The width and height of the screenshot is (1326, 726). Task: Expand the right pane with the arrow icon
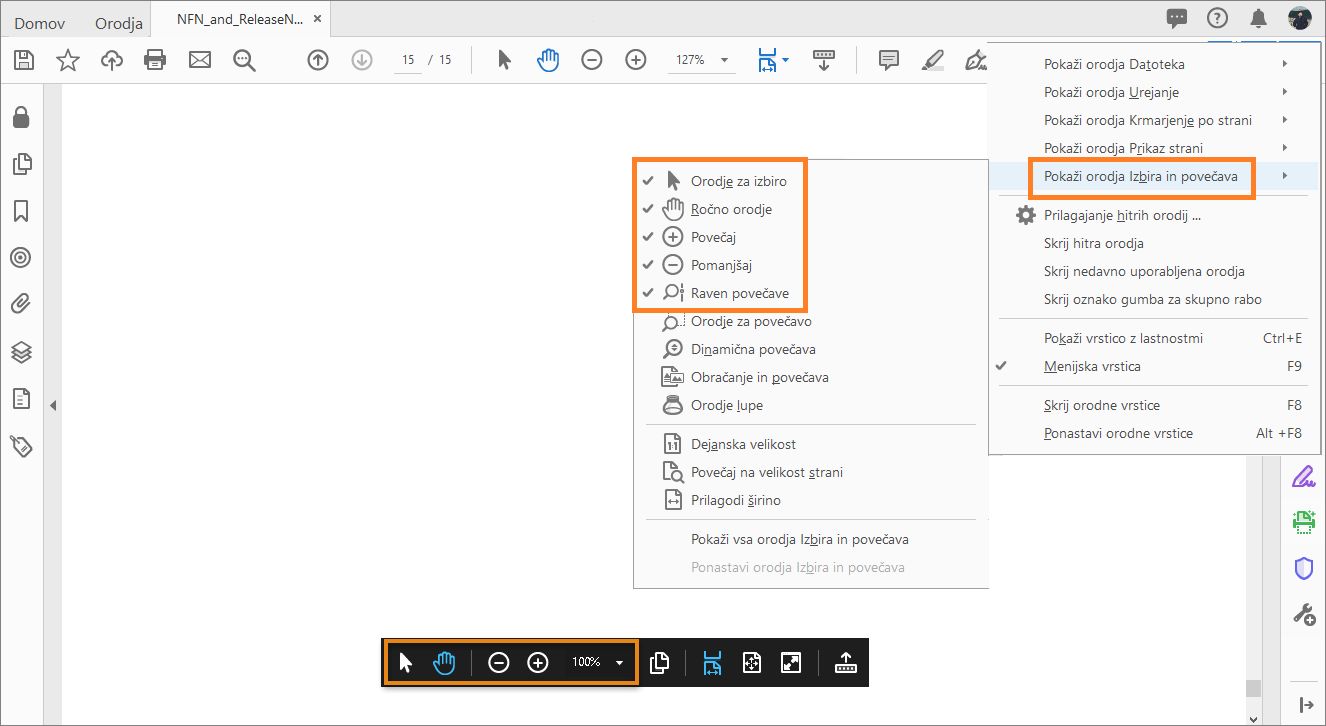pyautogui.click(x=1304, y=705)
